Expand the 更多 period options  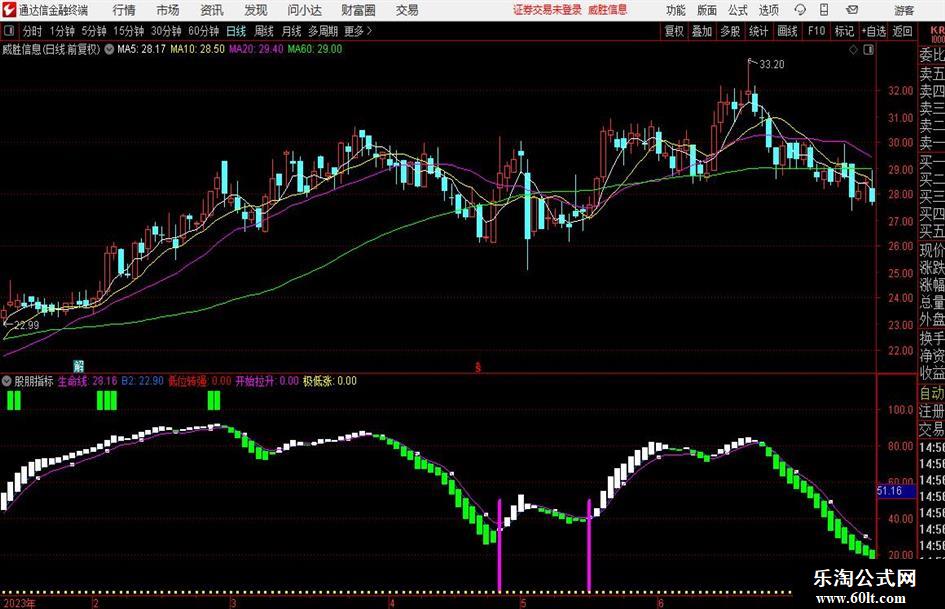[358, 31]
